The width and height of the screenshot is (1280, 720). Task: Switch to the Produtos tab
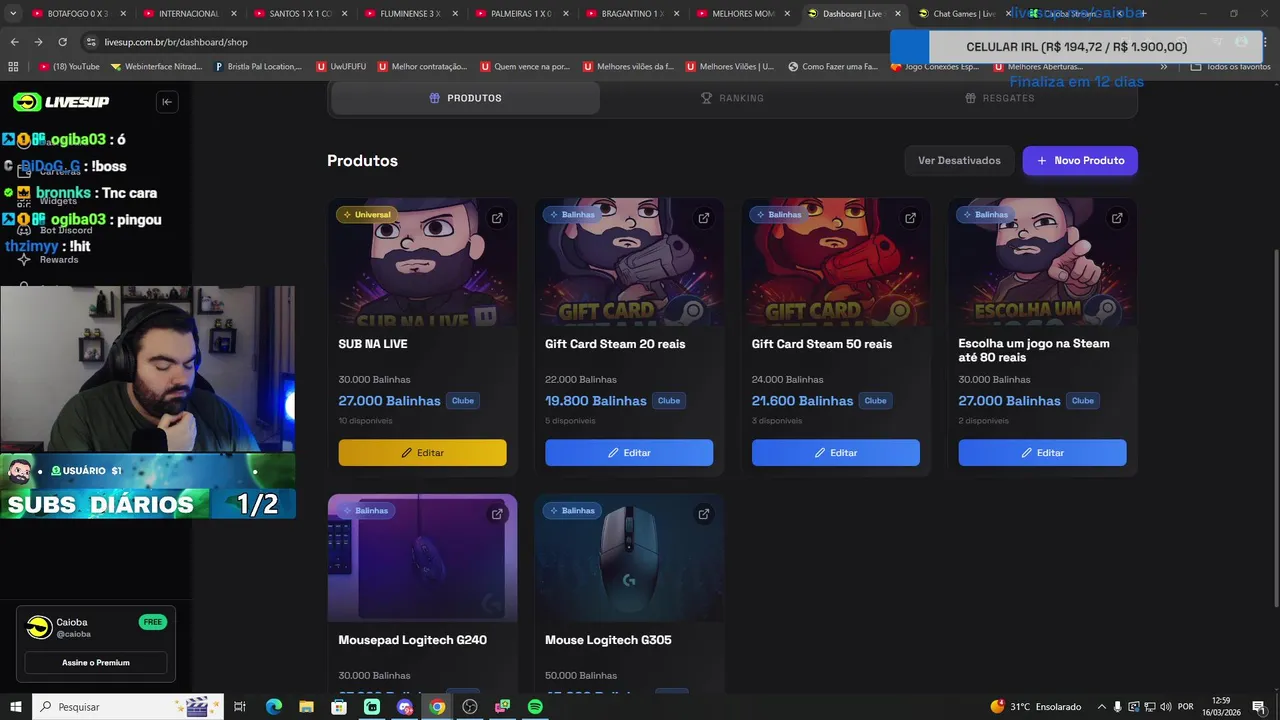point(465,98)
